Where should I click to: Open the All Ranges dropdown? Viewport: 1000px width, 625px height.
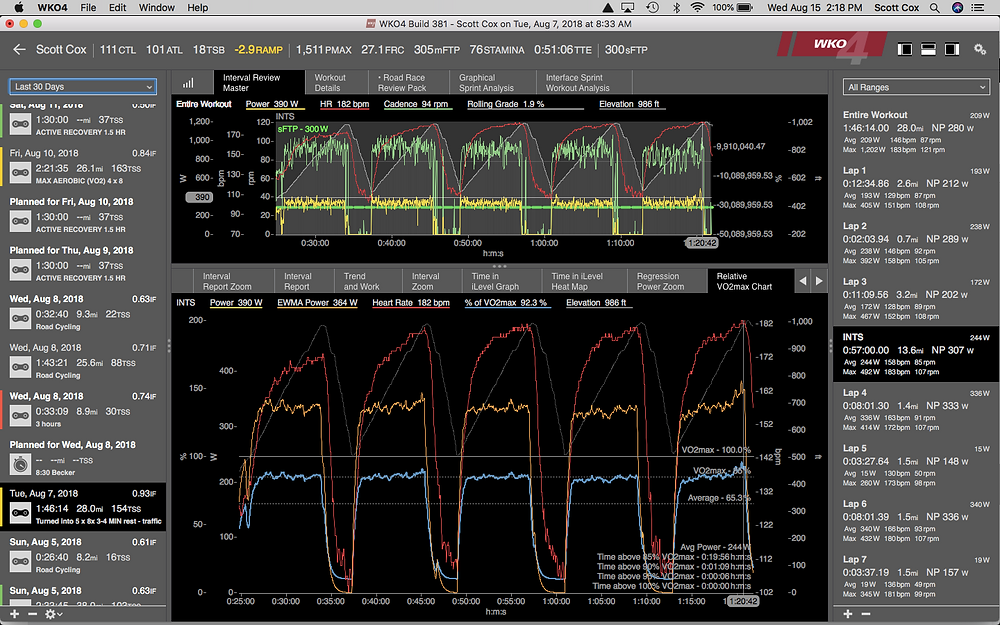click(916, 87)
